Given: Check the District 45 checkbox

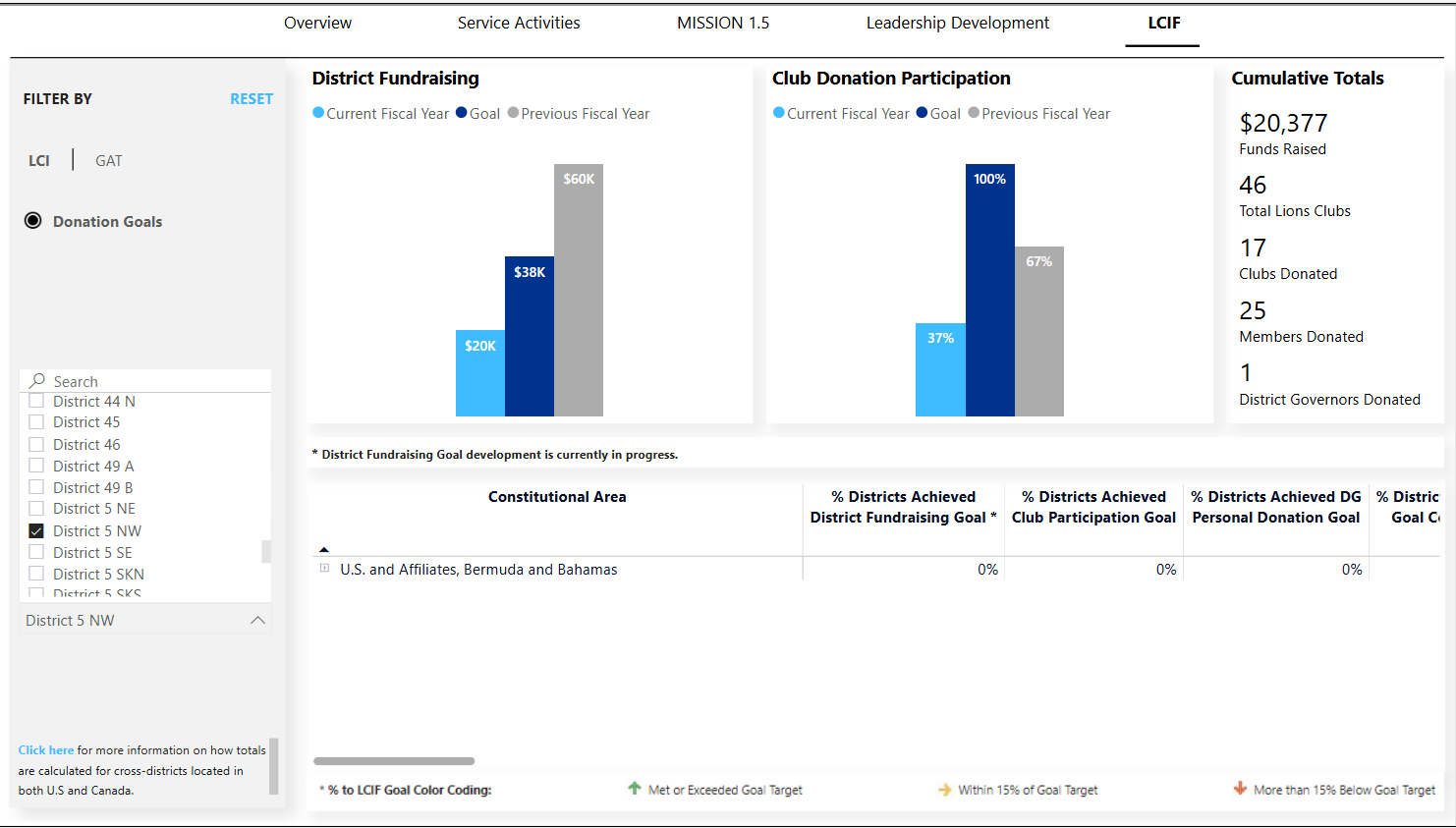Looking at the screenshot, I should [36, 421].
